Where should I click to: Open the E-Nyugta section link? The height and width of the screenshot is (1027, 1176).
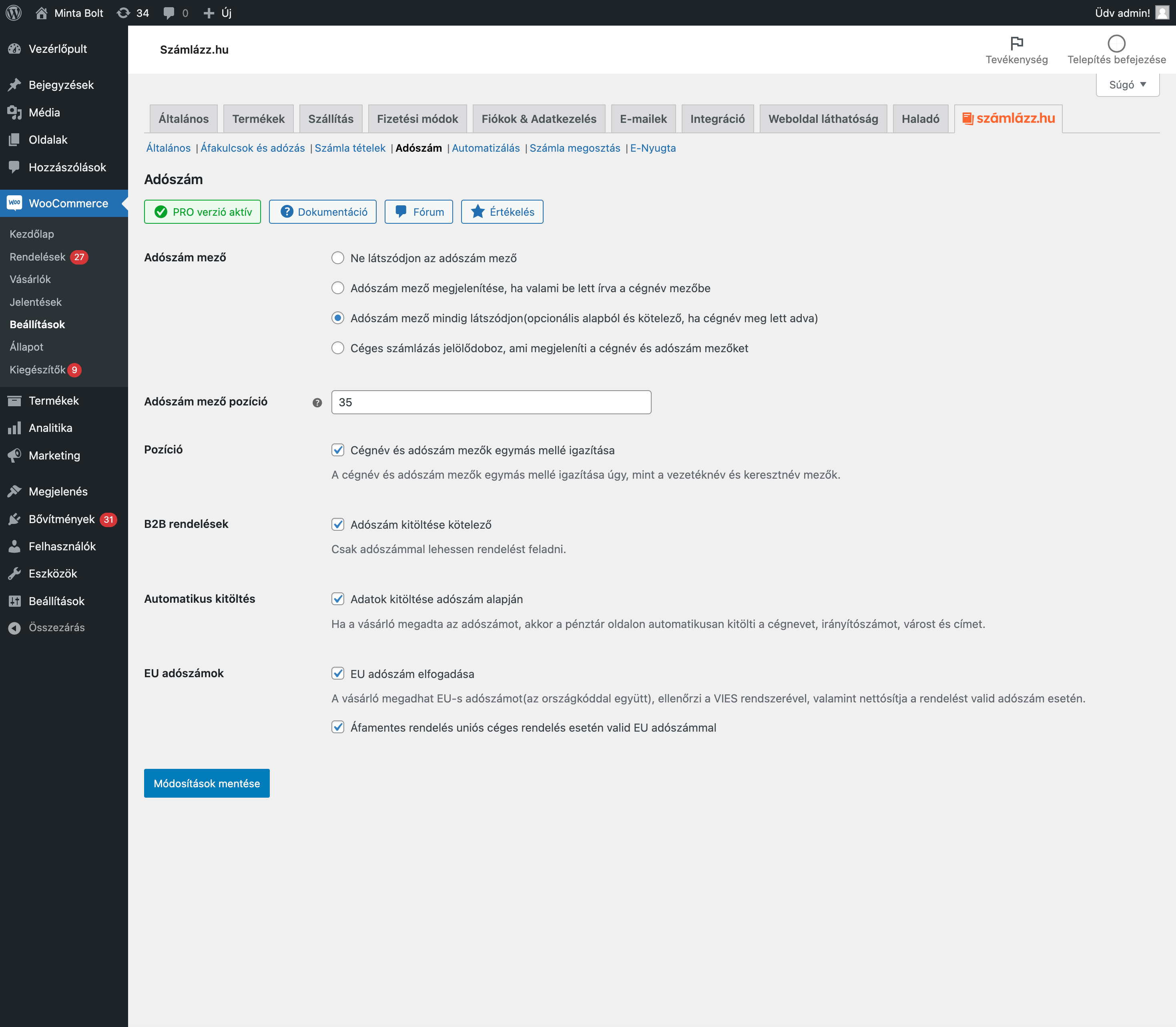(653, 148)
